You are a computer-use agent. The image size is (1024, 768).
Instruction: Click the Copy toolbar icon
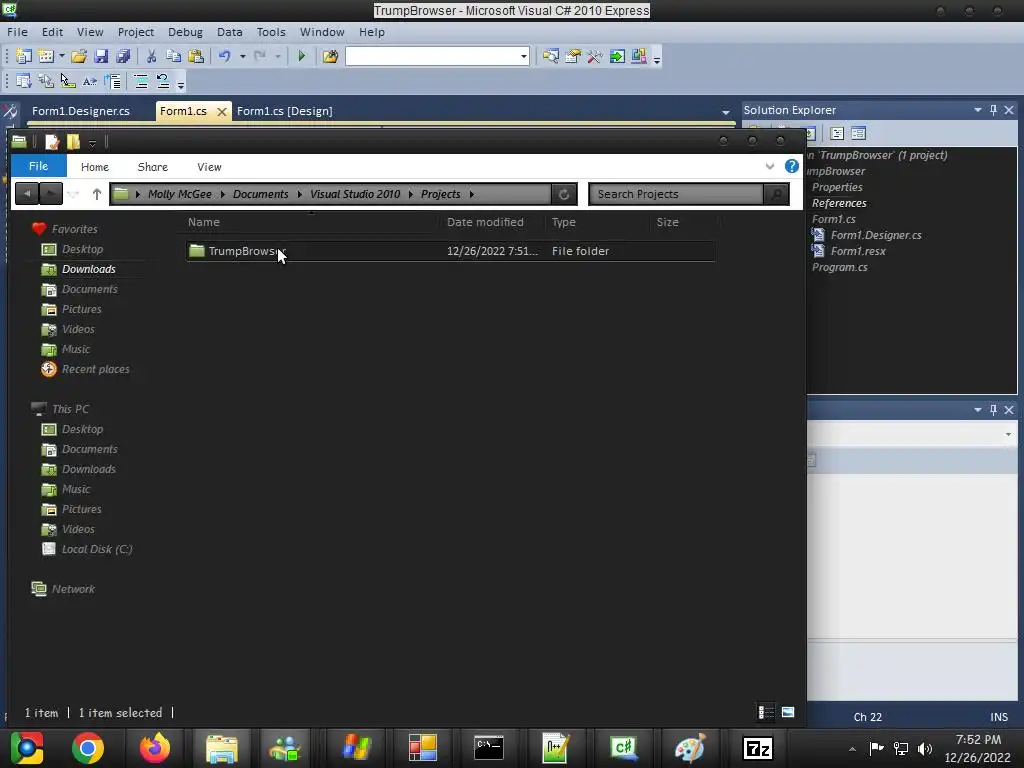pos(173,56)
